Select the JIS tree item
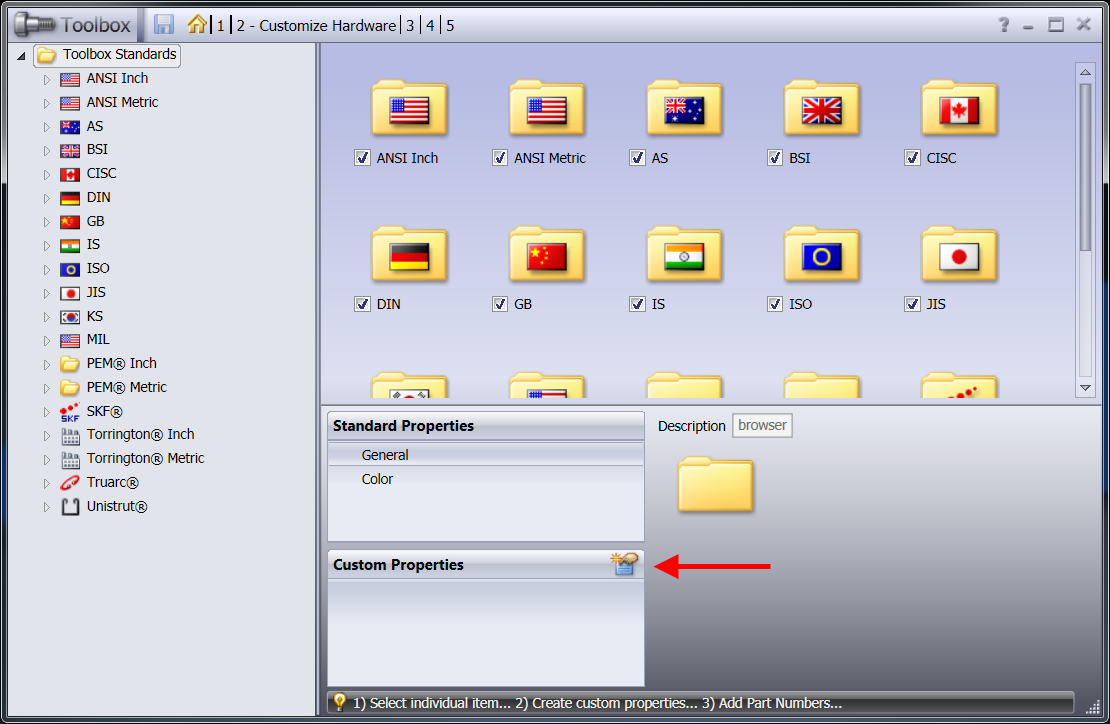The height and width of the screenshot is (724, 1110). pos(96,292)
